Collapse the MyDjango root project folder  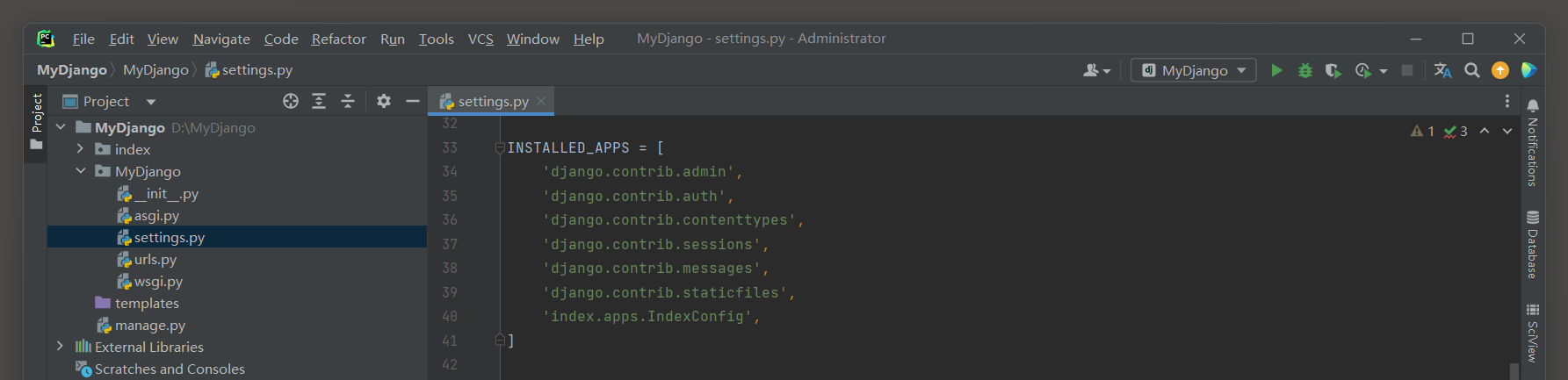tap(61, 127)
